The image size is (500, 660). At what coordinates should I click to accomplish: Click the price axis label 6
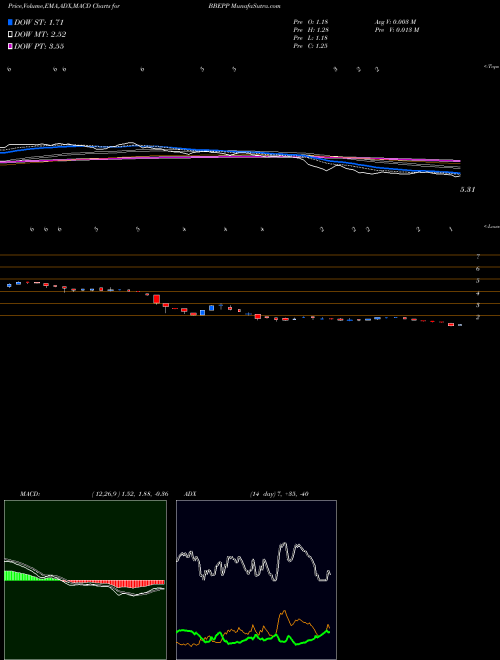(478, 269)
